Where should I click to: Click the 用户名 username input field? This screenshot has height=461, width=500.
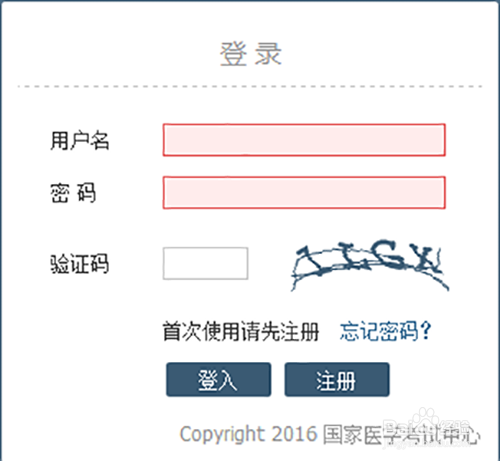(304, 140)
